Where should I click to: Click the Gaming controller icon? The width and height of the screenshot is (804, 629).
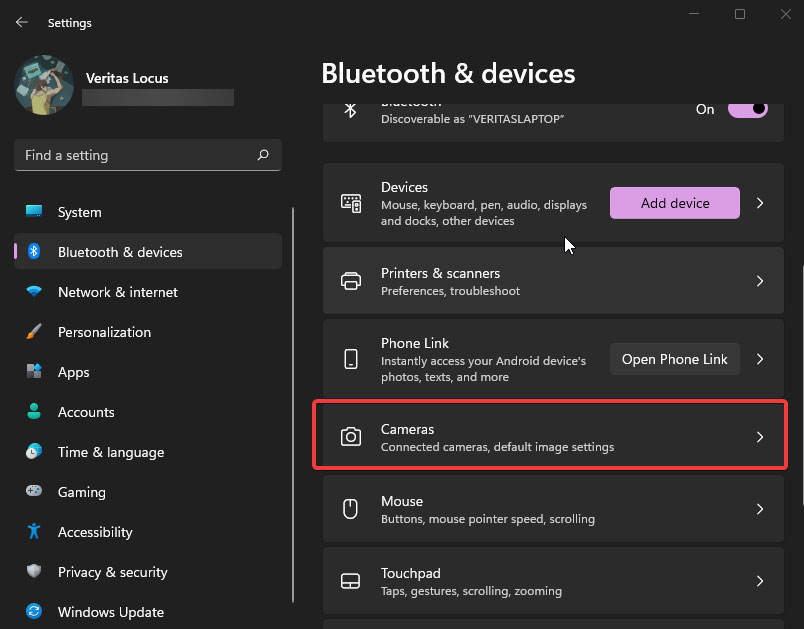coord(34,492)
